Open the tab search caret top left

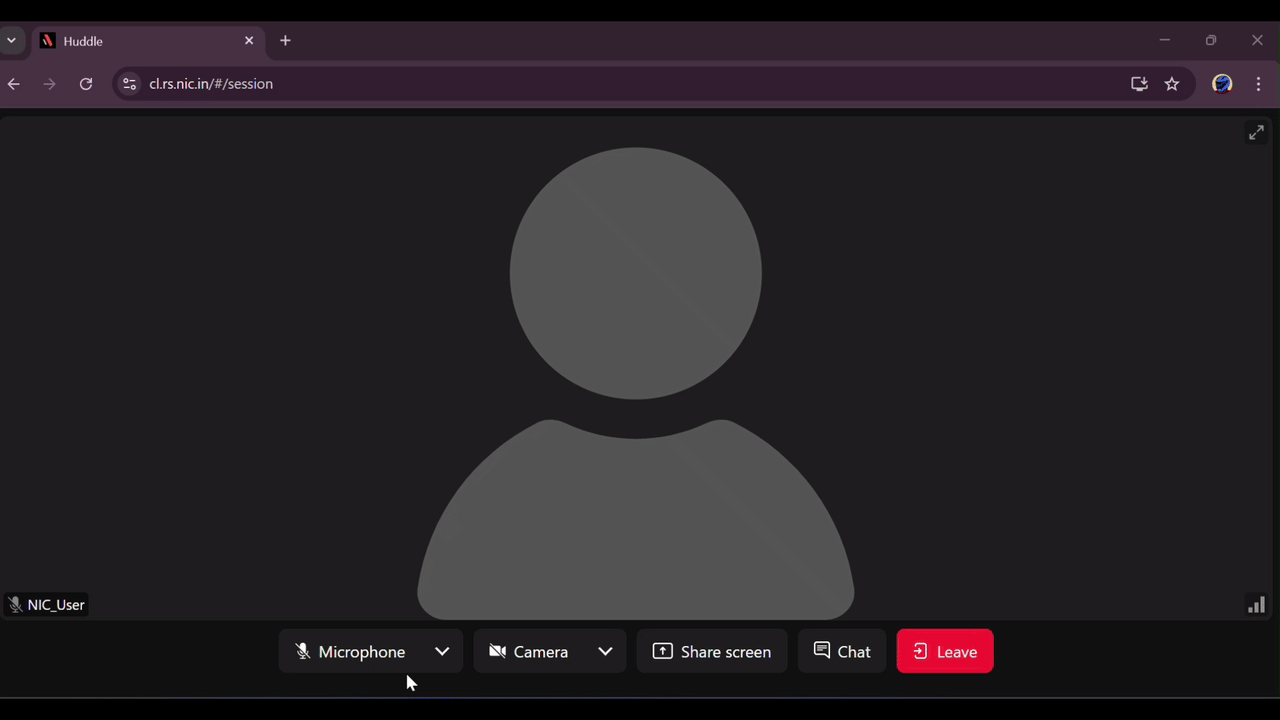coord(11,40)
